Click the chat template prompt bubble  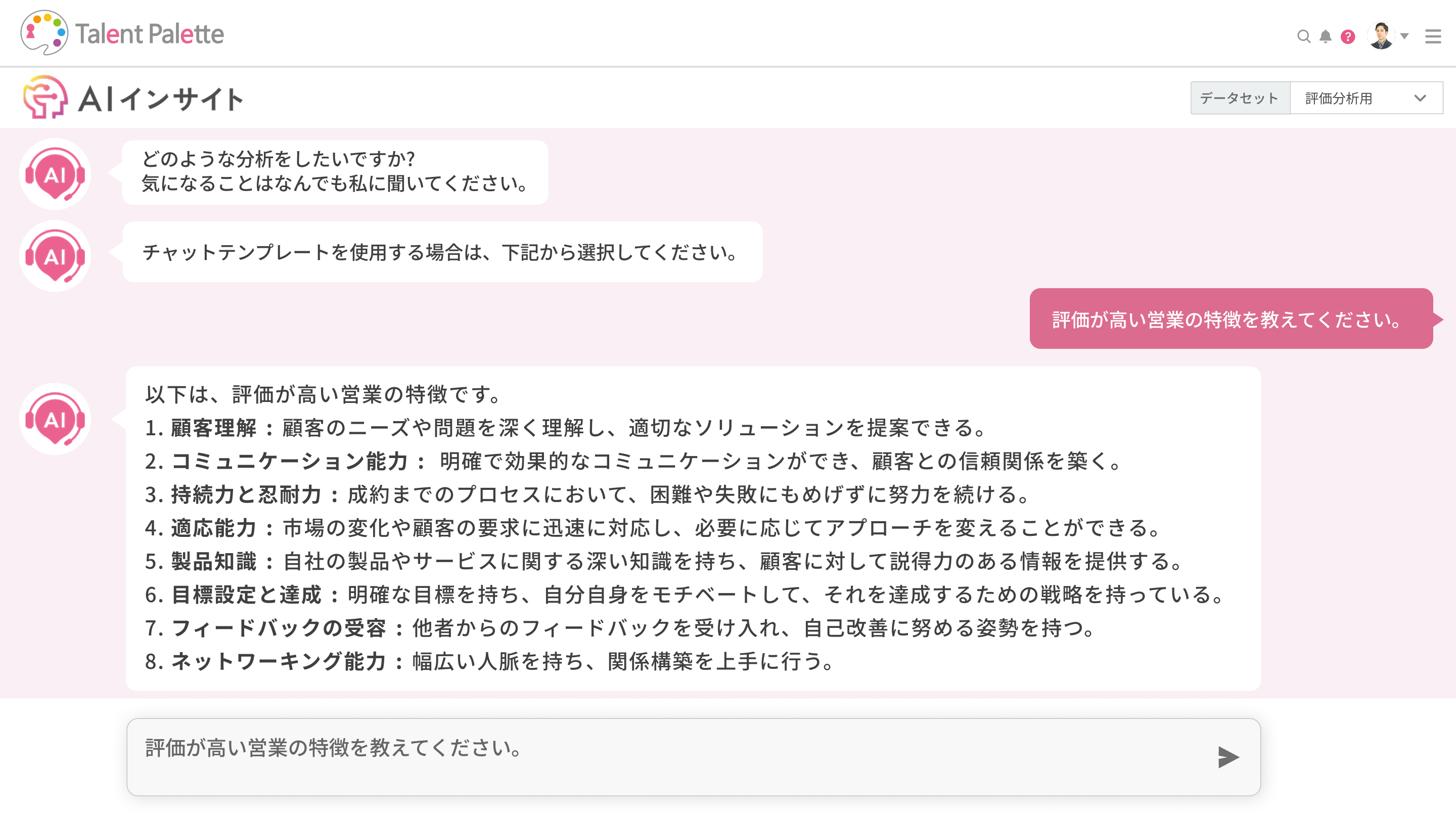pos(442,252)
